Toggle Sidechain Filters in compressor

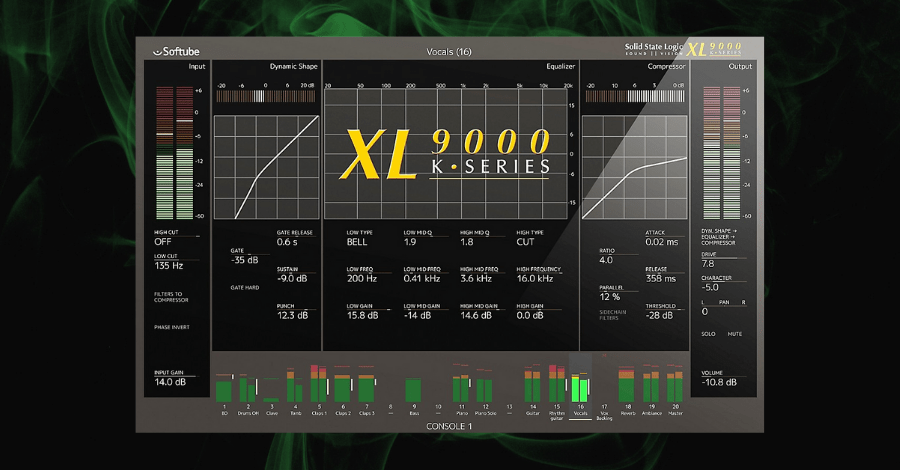(613, 315)
